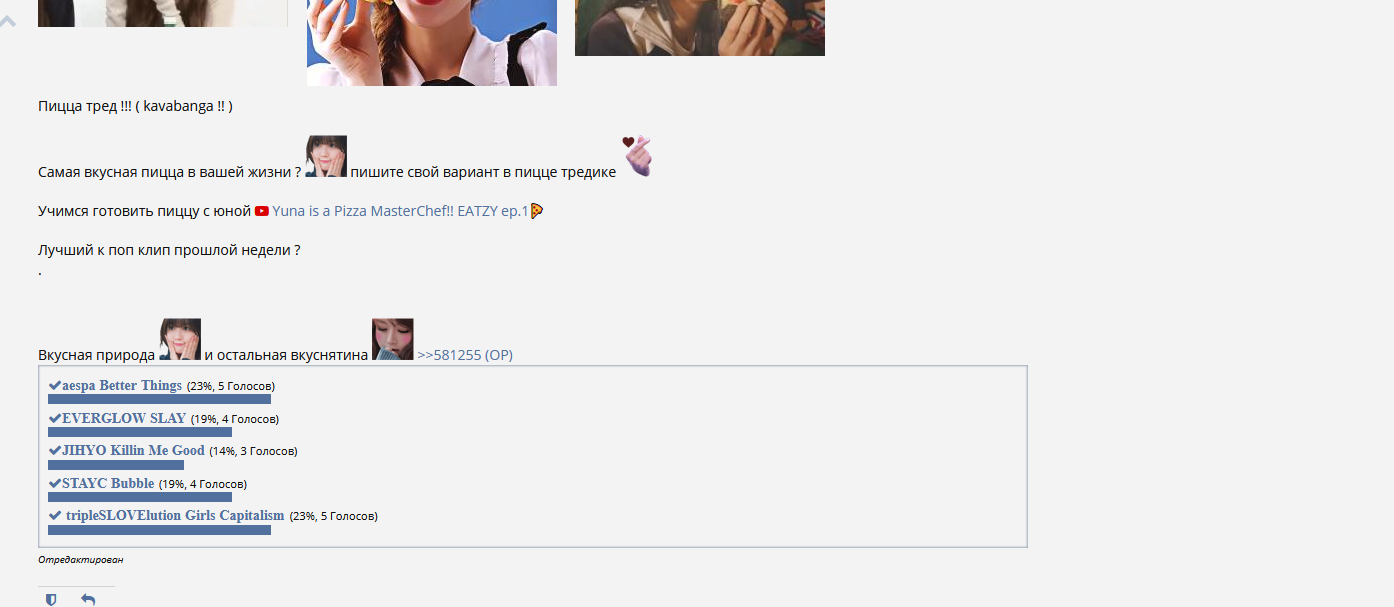This screenshot has width=1394, height=607.
Task: Click the red YouTube icon before Yuna link
Action: click(262, 211)
